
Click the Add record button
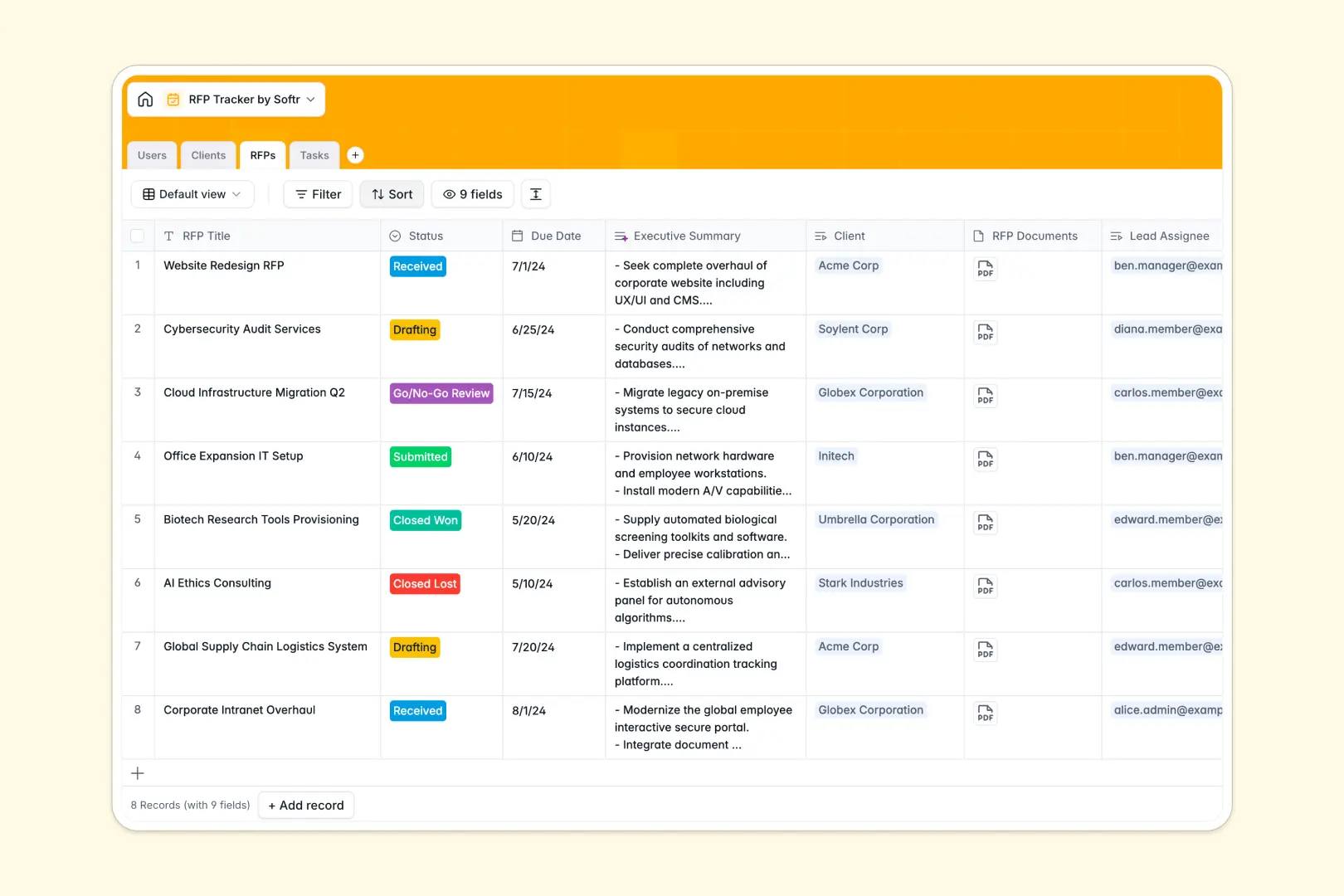tap(305, 805)
